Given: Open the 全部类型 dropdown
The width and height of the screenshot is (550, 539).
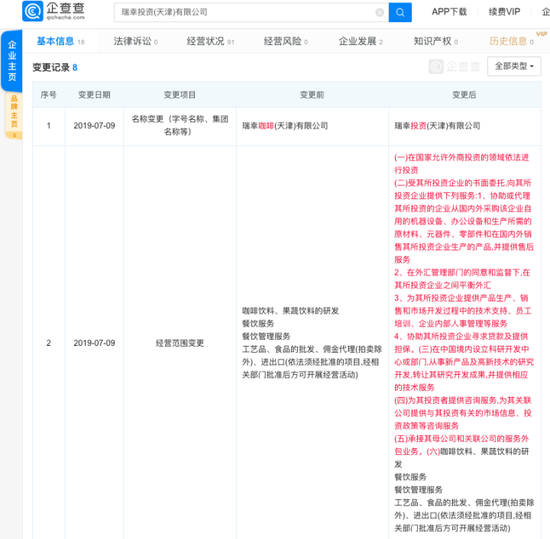Looking at the screenshot, I should click(514, 66).
